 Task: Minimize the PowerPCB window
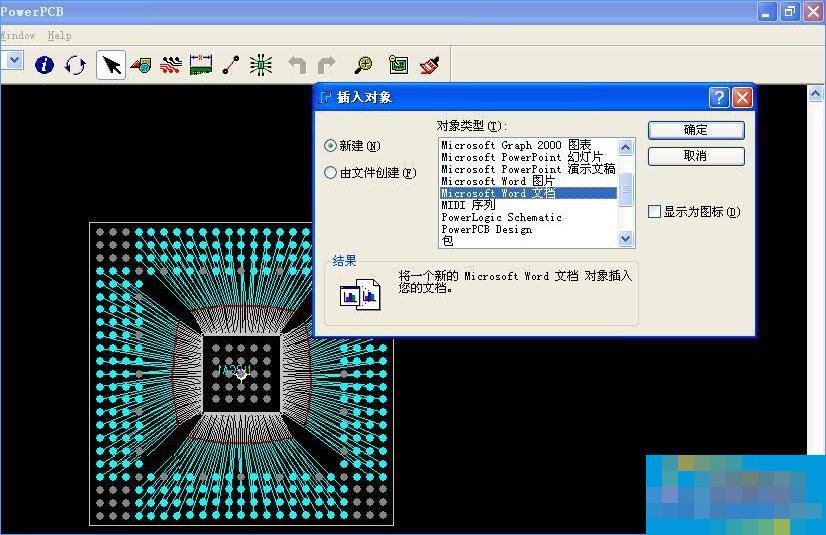pyautogui.click(x=766, y=12)
